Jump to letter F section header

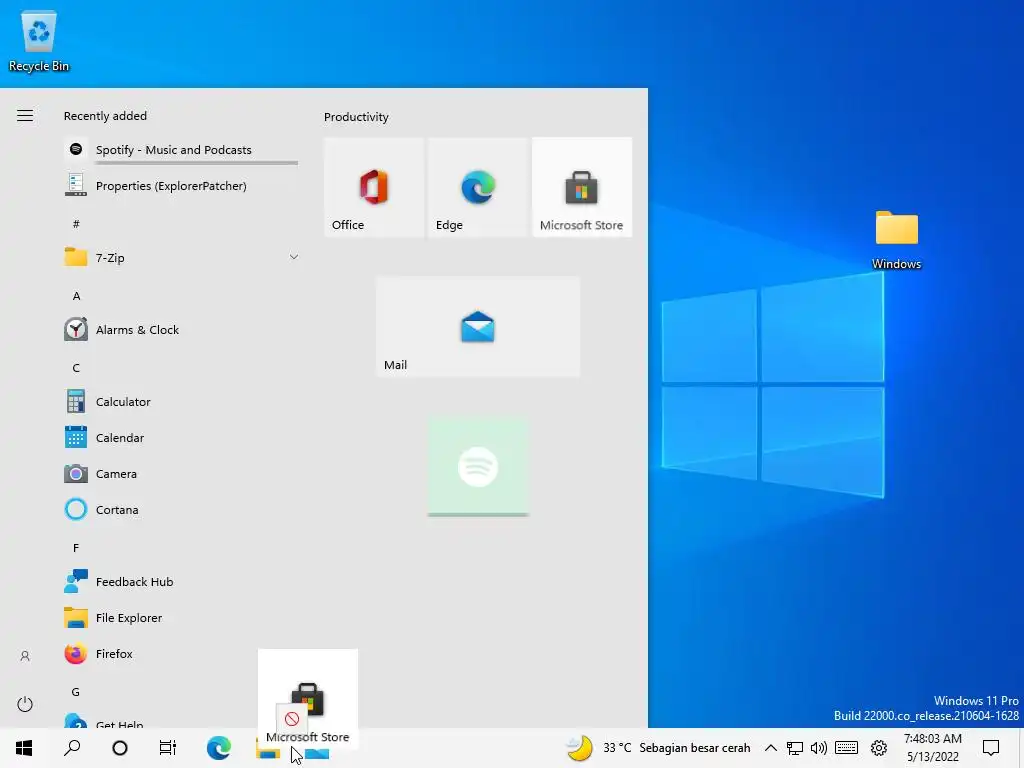(76, 547)
